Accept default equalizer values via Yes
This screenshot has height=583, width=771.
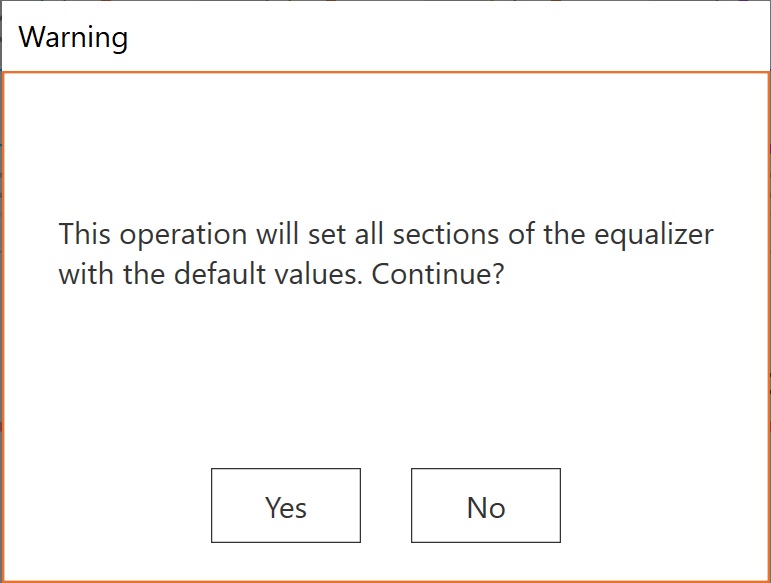pyautogui.click(x=285, y=506)
